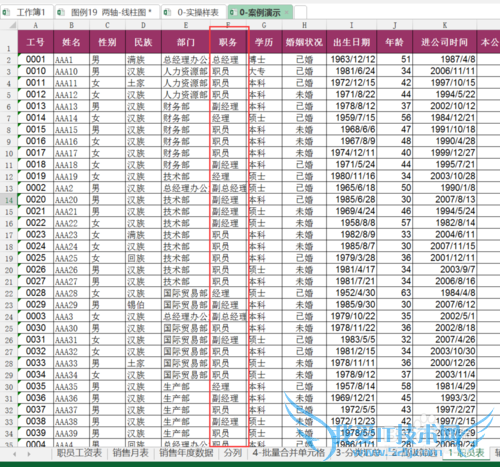Open the 销售月表 sheet tab
Image resolution: width=500 pixels, height=467 pixels.
130,453
